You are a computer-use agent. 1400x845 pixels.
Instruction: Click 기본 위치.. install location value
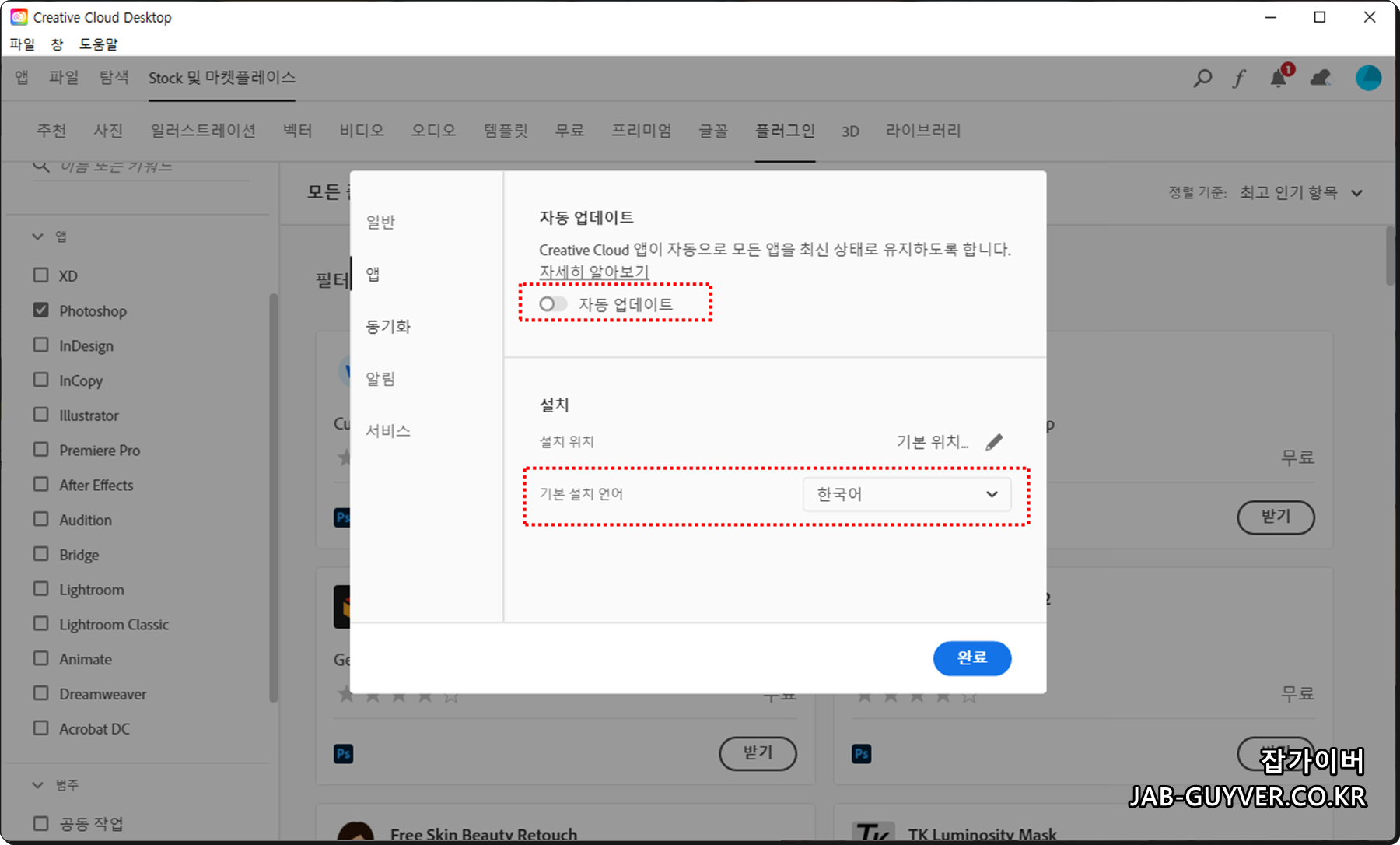(x=933, y=442)
